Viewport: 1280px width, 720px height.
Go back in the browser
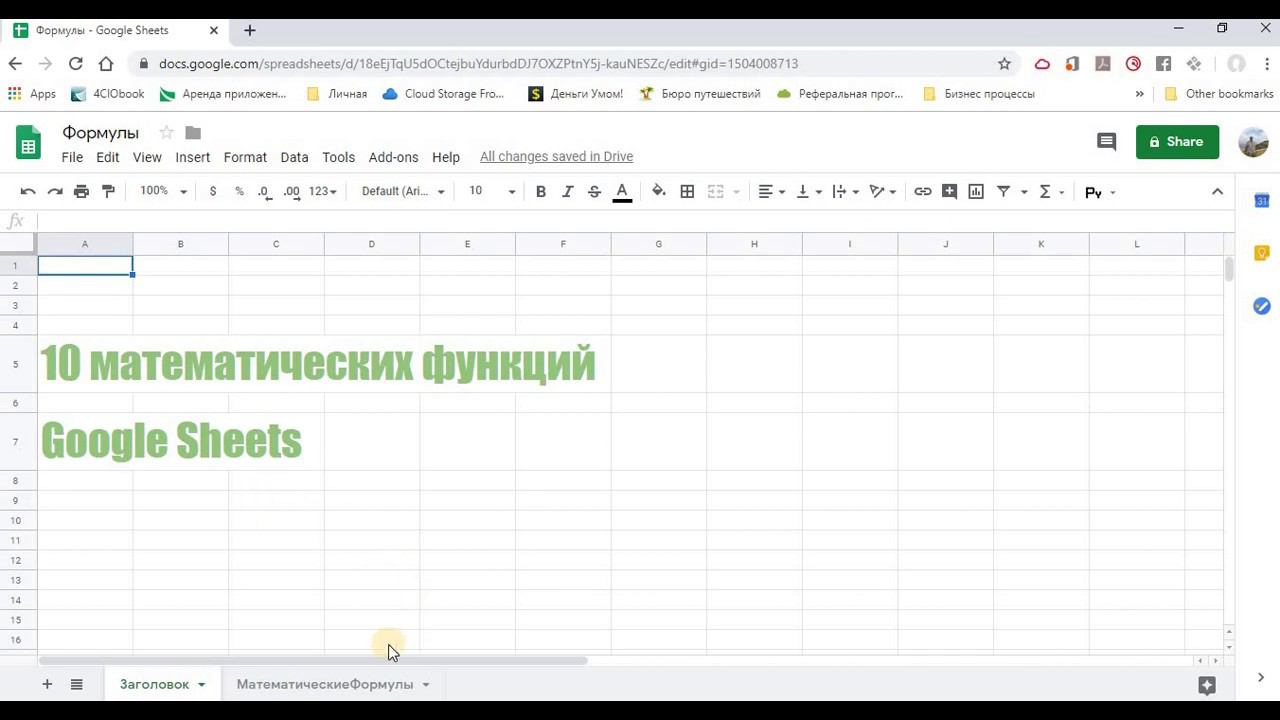(15, 63)
